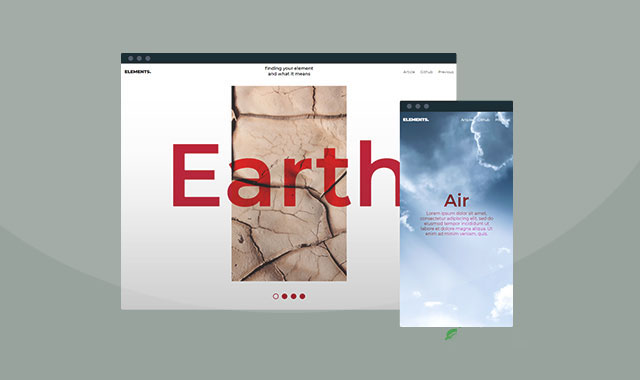Select the hollow first carousel dot
Image resolution: width=640 pixels, height=380 pixels.
click(x=276, y=296)
